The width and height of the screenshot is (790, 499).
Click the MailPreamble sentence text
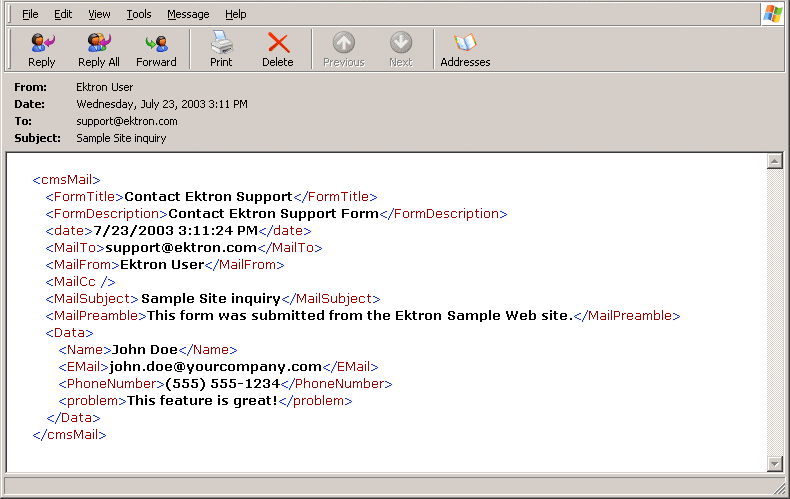coord(360,316)
